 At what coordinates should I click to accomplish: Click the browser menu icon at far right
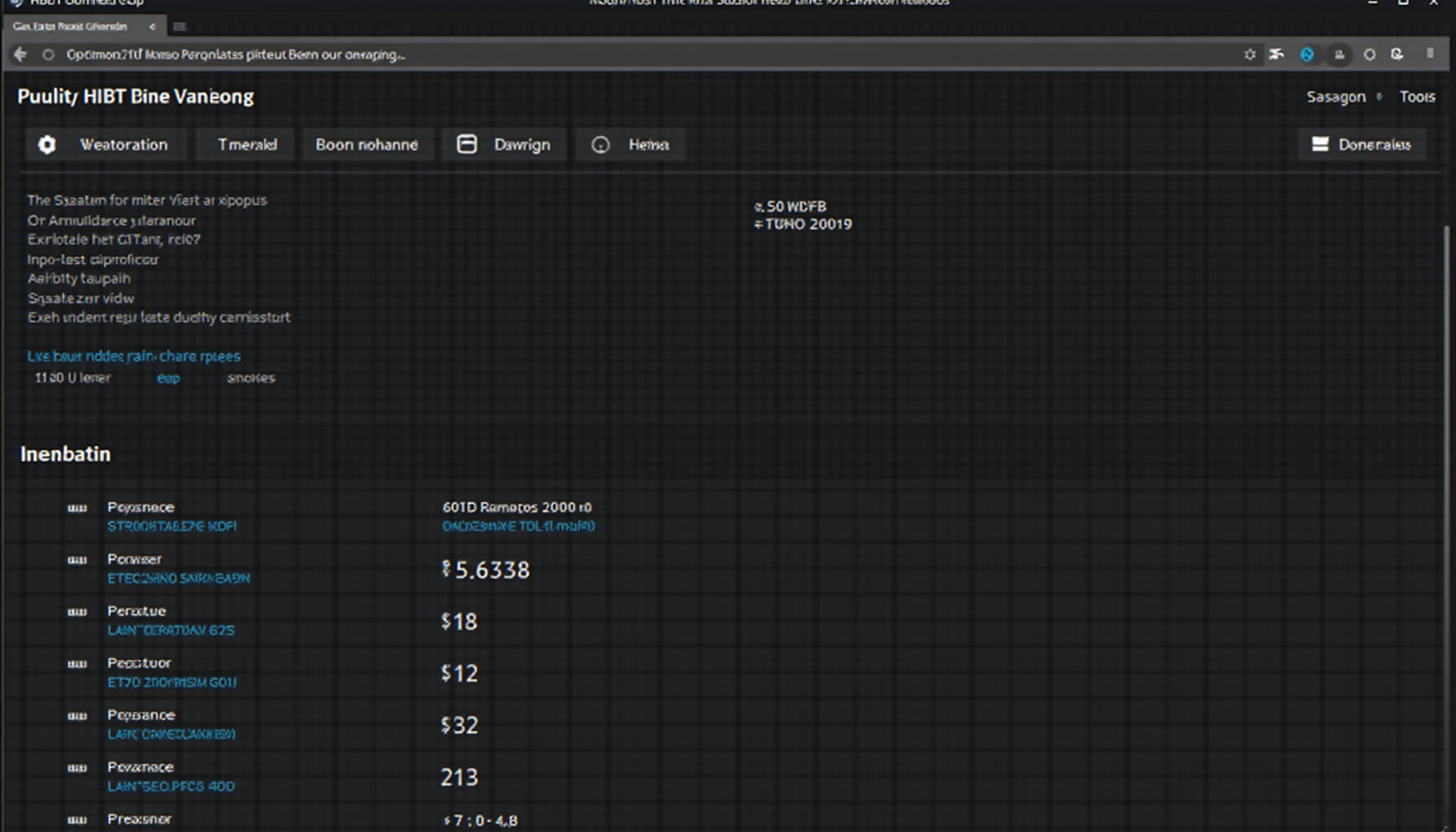(1430, 54)
